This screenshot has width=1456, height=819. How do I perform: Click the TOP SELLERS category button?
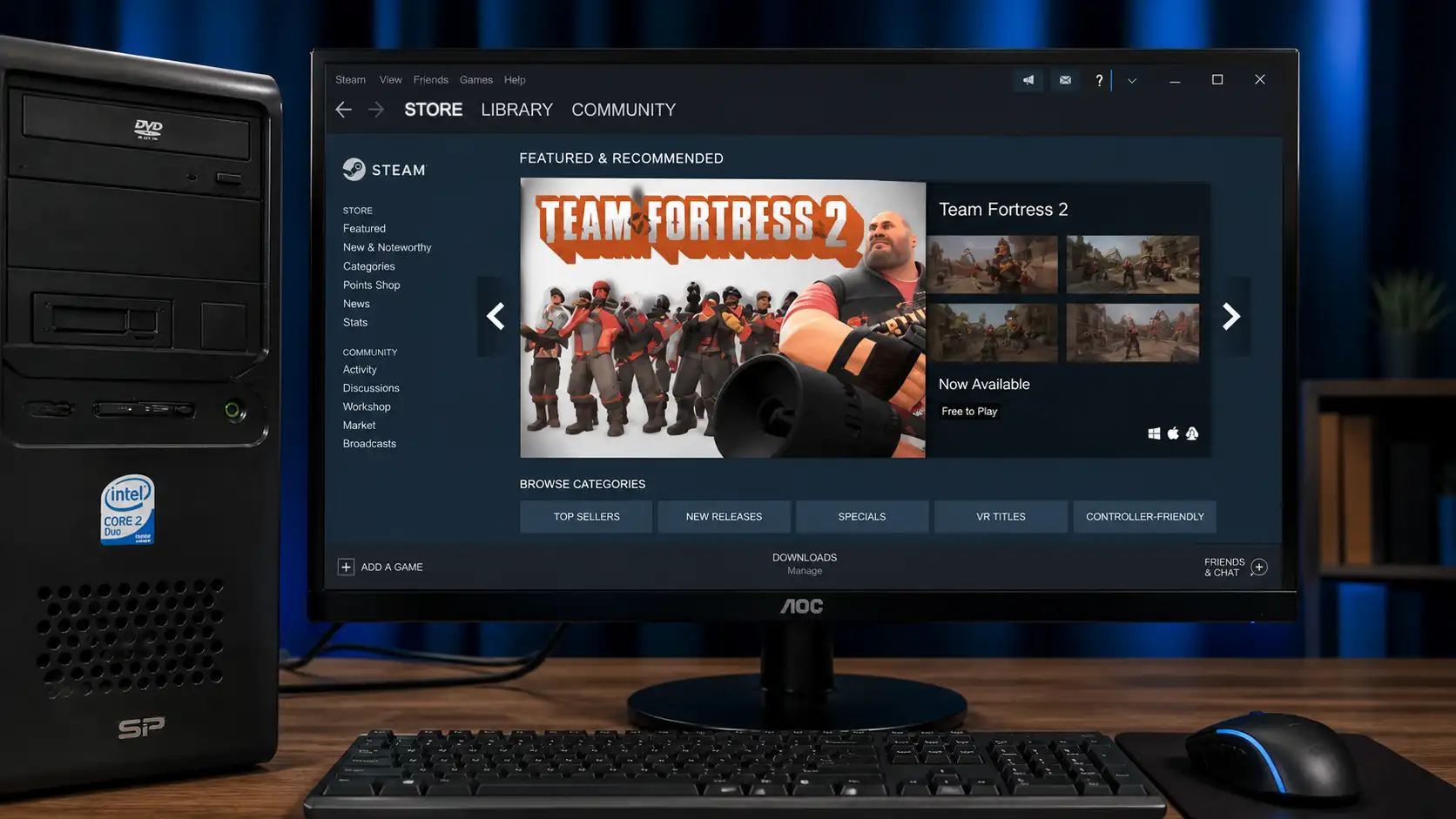click(586, 517)
